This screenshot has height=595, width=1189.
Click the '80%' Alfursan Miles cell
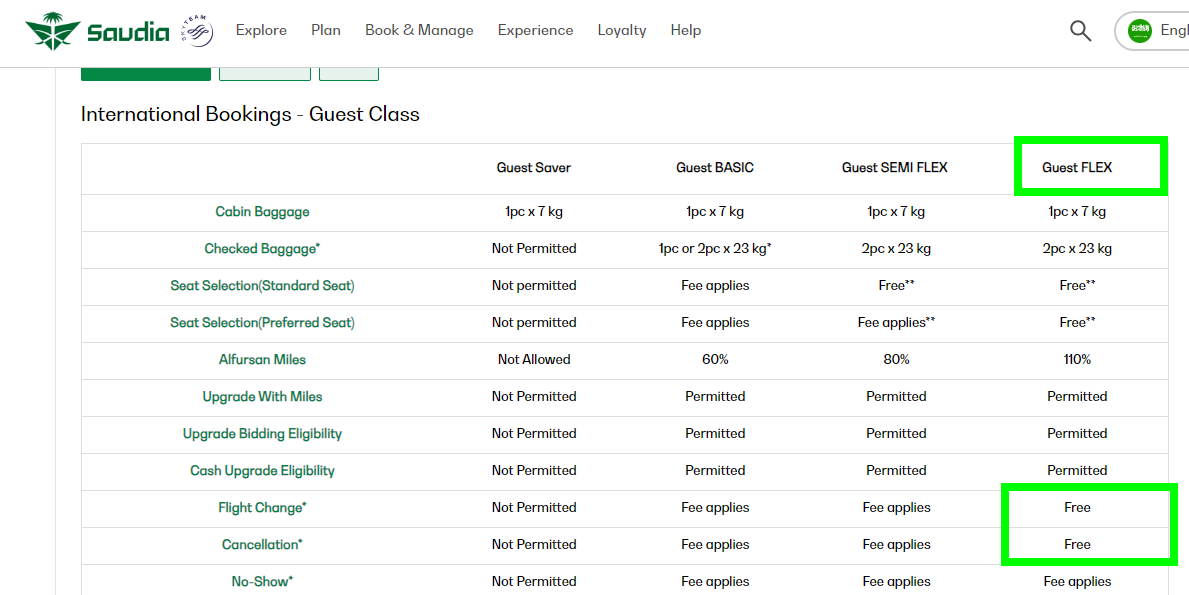[896, 360]
